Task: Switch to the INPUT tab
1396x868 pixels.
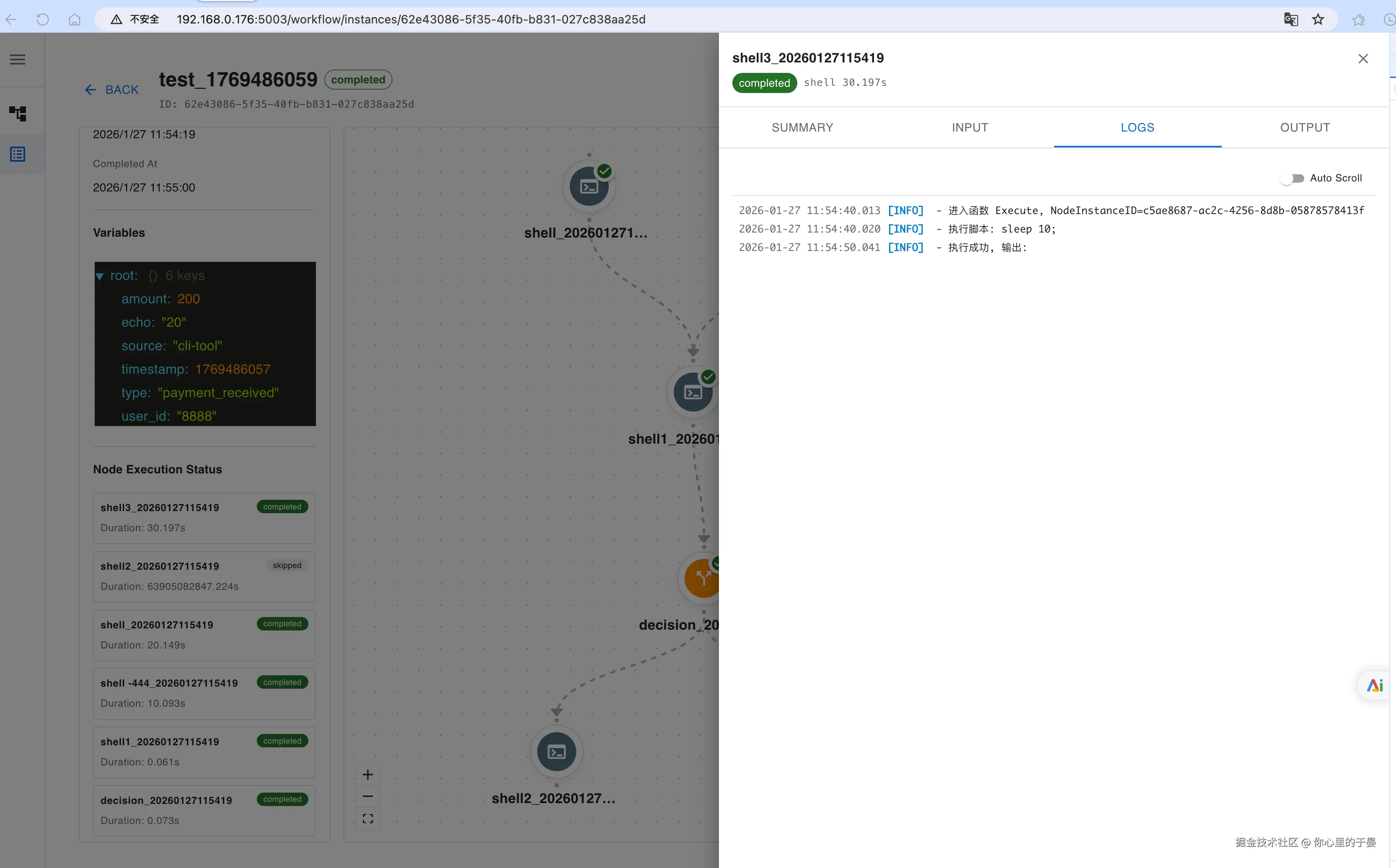Action: [x=969, y=127]
